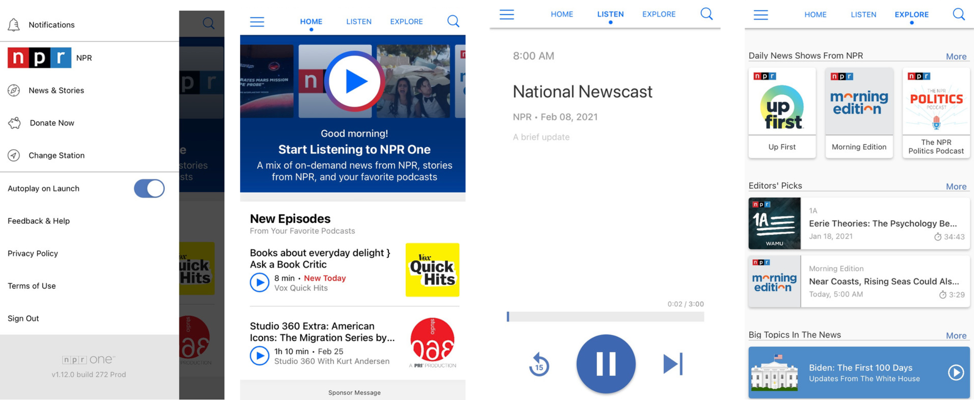Tap the search icon on the Explore screen
This screenshot has width=974, height=400.
[959, 14]
